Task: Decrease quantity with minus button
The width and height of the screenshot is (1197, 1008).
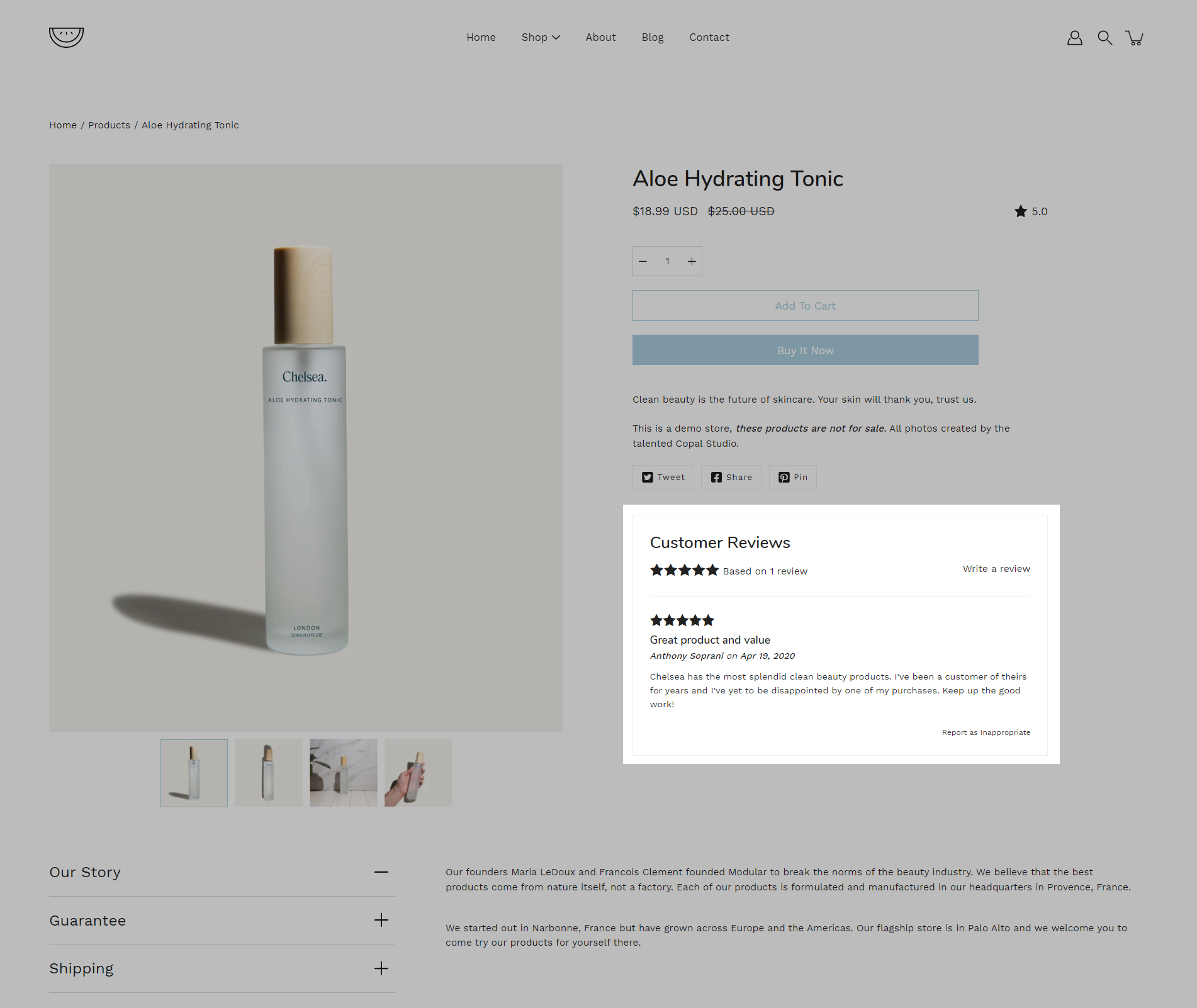Action: click(x=643, y=262)
